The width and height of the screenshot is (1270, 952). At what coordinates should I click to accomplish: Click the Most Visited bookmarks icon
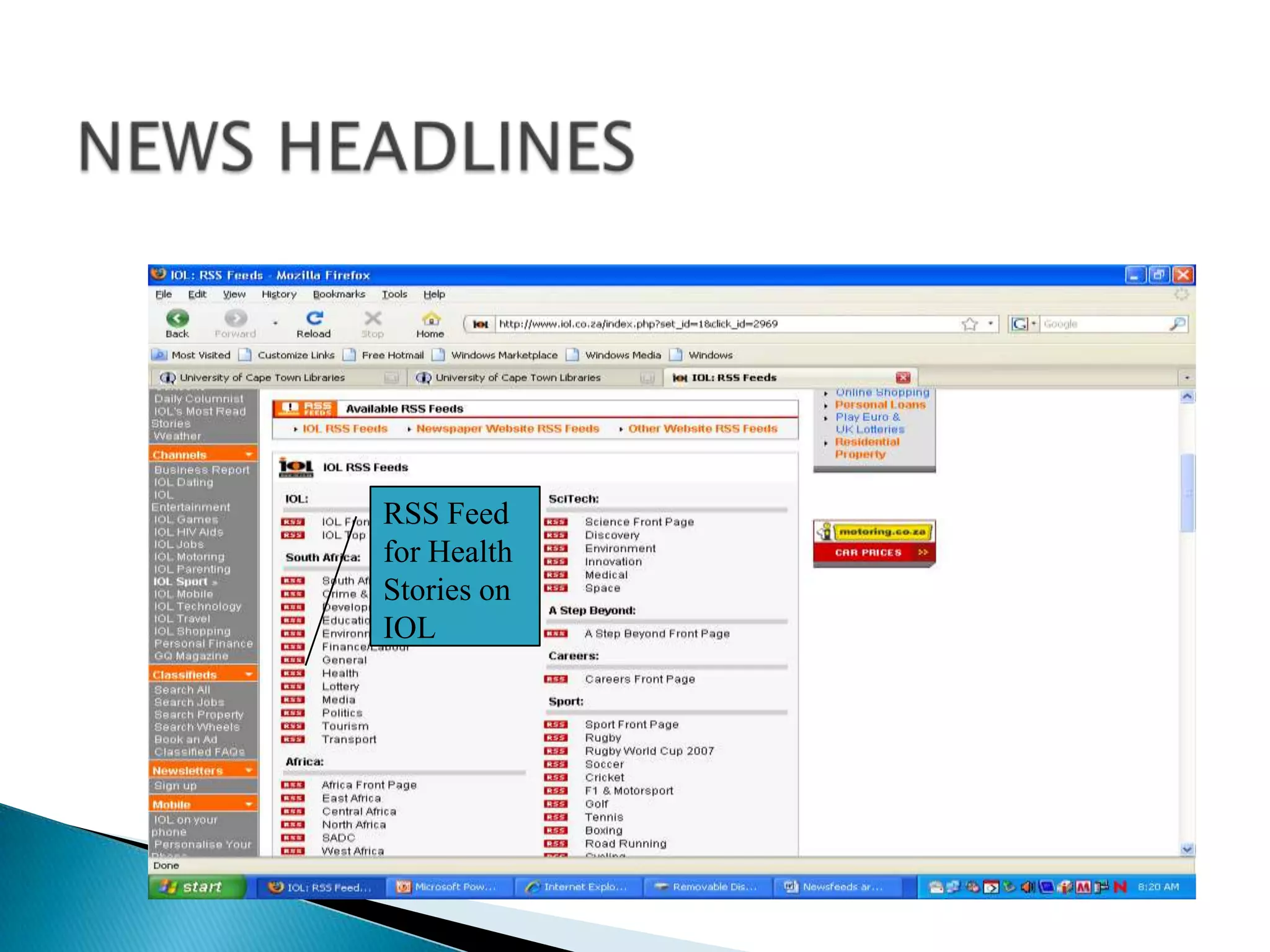159,355
